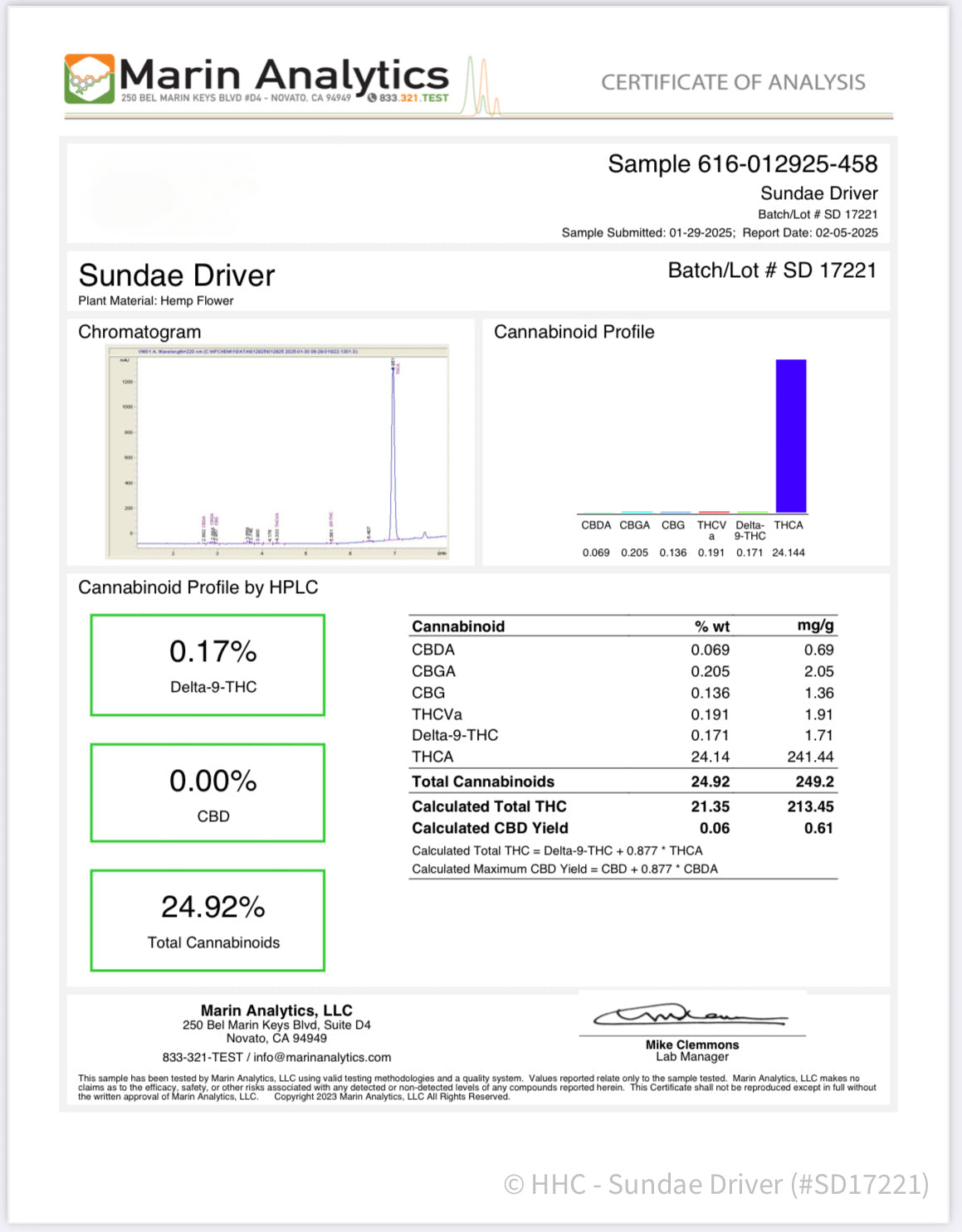Click the mg/g column header
962x1232 pixels.
(815, 626)
